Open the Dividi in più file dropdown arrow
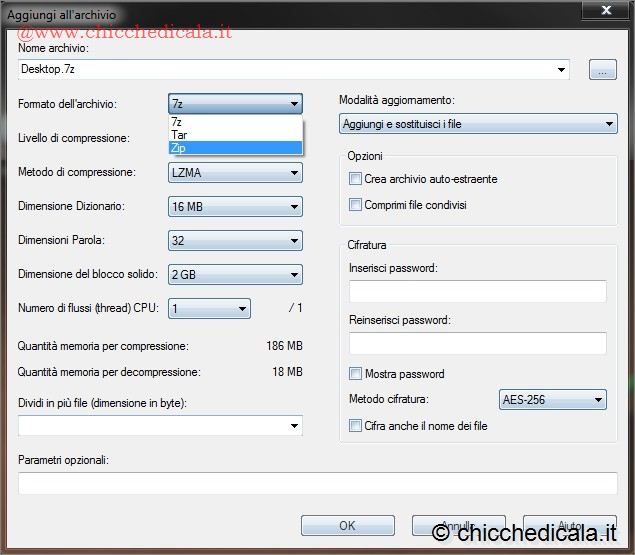 (x=294, y=427)
